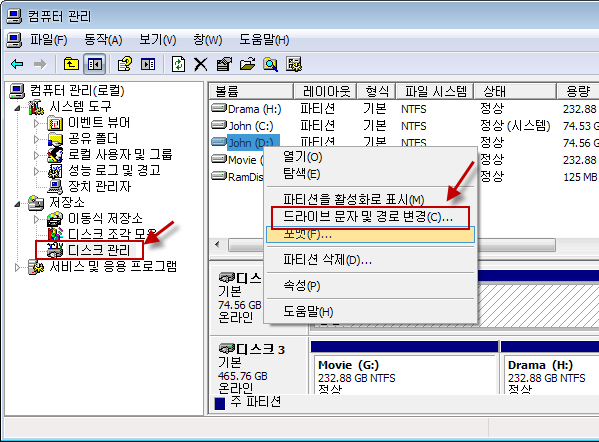Expand 서비스 및 응용 프로그램 node

18,267
